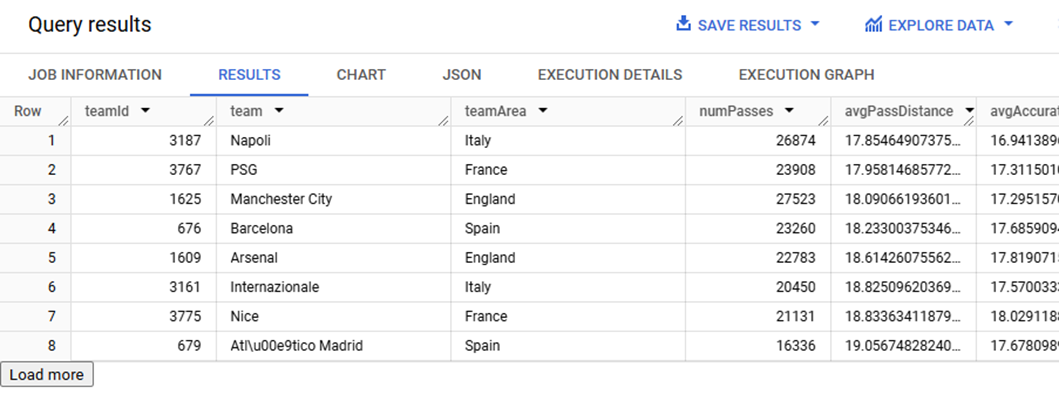Select the Napoli team cell
Viewport: 1059px width, 394px height.
click(334, 141)
